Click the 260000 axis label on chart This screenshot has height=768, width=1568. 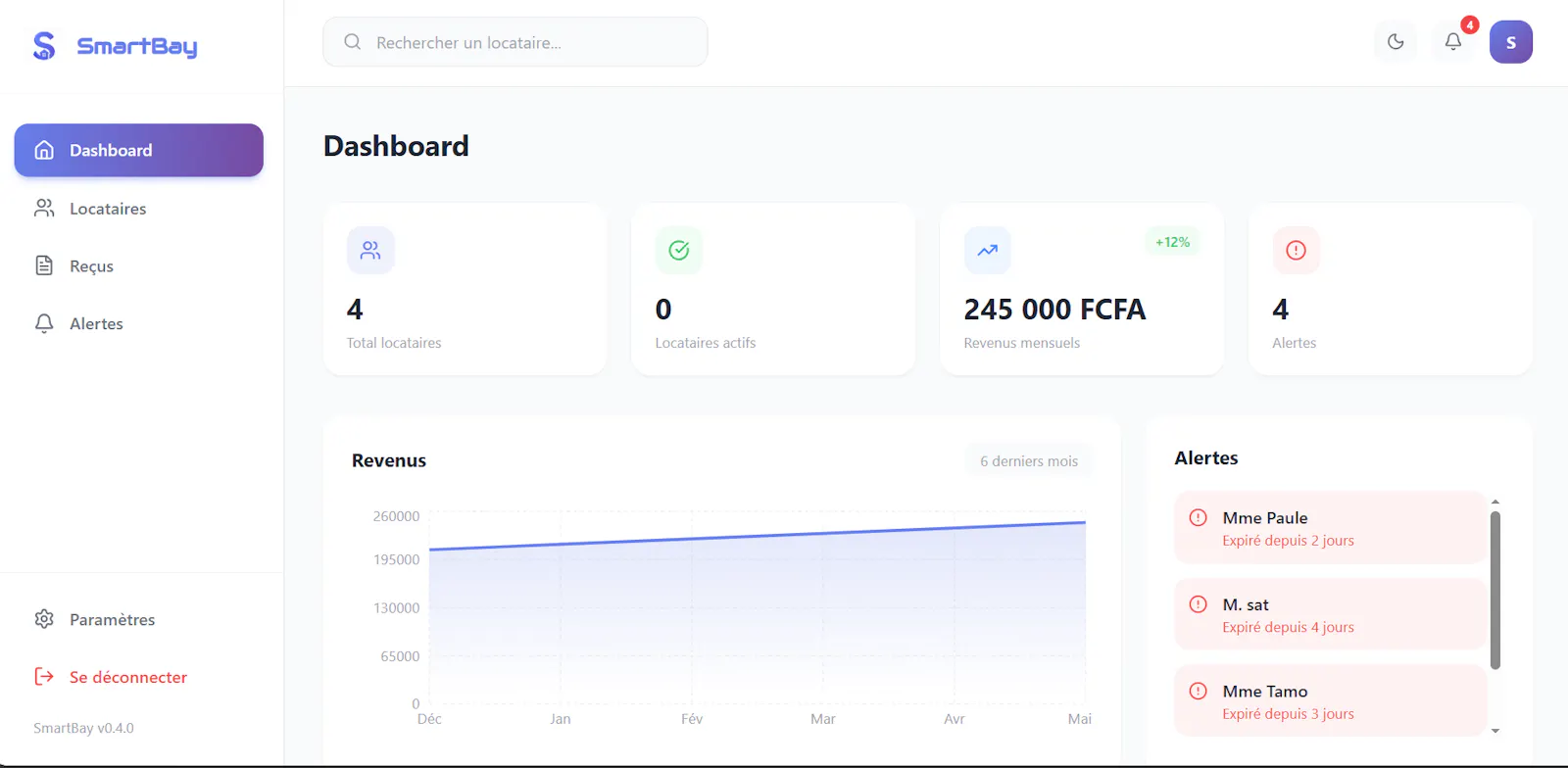pos(396,516)
